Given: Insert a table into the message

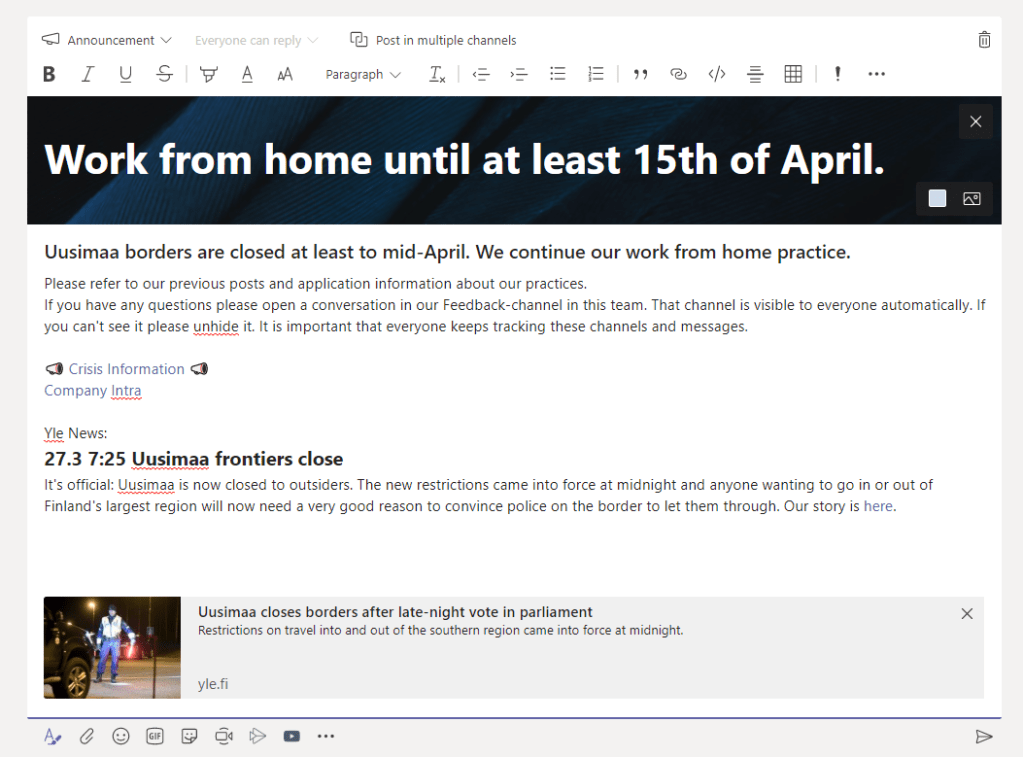Looking at the screenshot, I should (x=793, y=74).
